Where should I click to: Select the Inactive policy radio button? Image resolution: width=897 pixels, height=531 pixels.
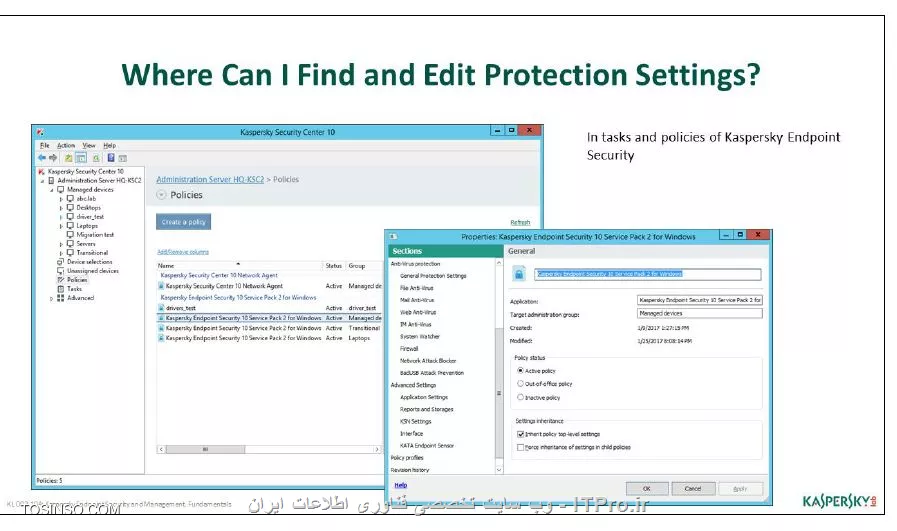[x=521, y=397]
